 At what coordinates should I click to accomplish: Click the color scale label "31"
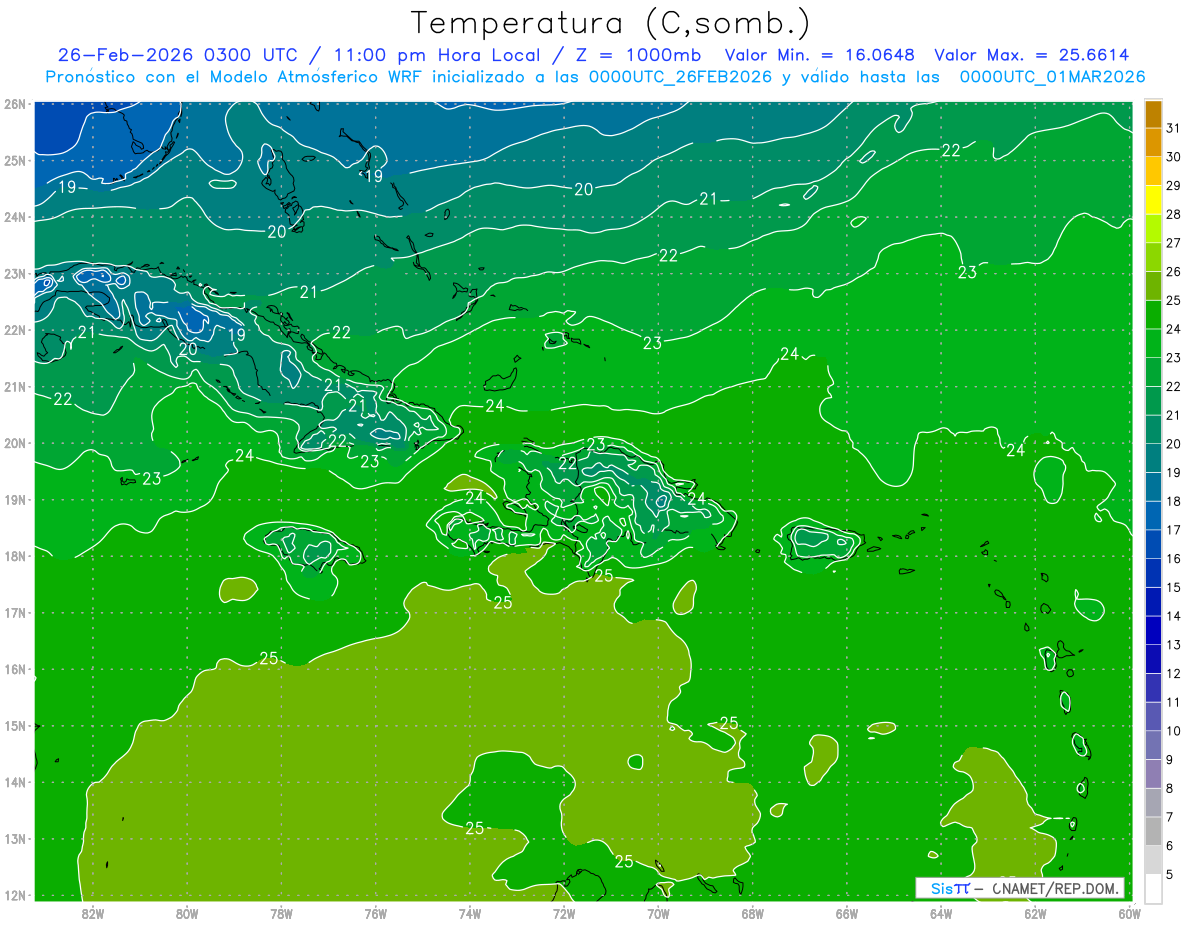point(1173,128)
